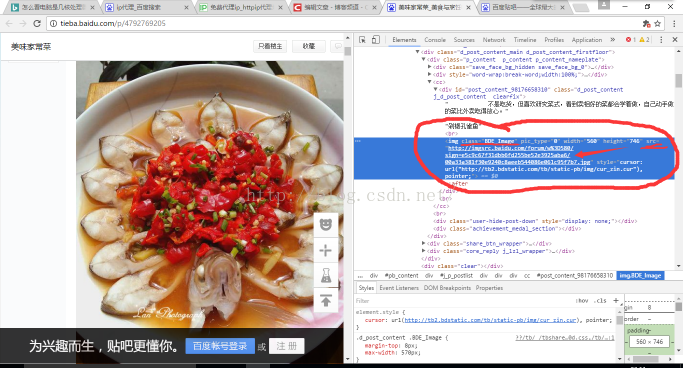This screenshot has width=683, height=368.
Task: Go back with the browser back arrow
Action: (x=10, y=24)
